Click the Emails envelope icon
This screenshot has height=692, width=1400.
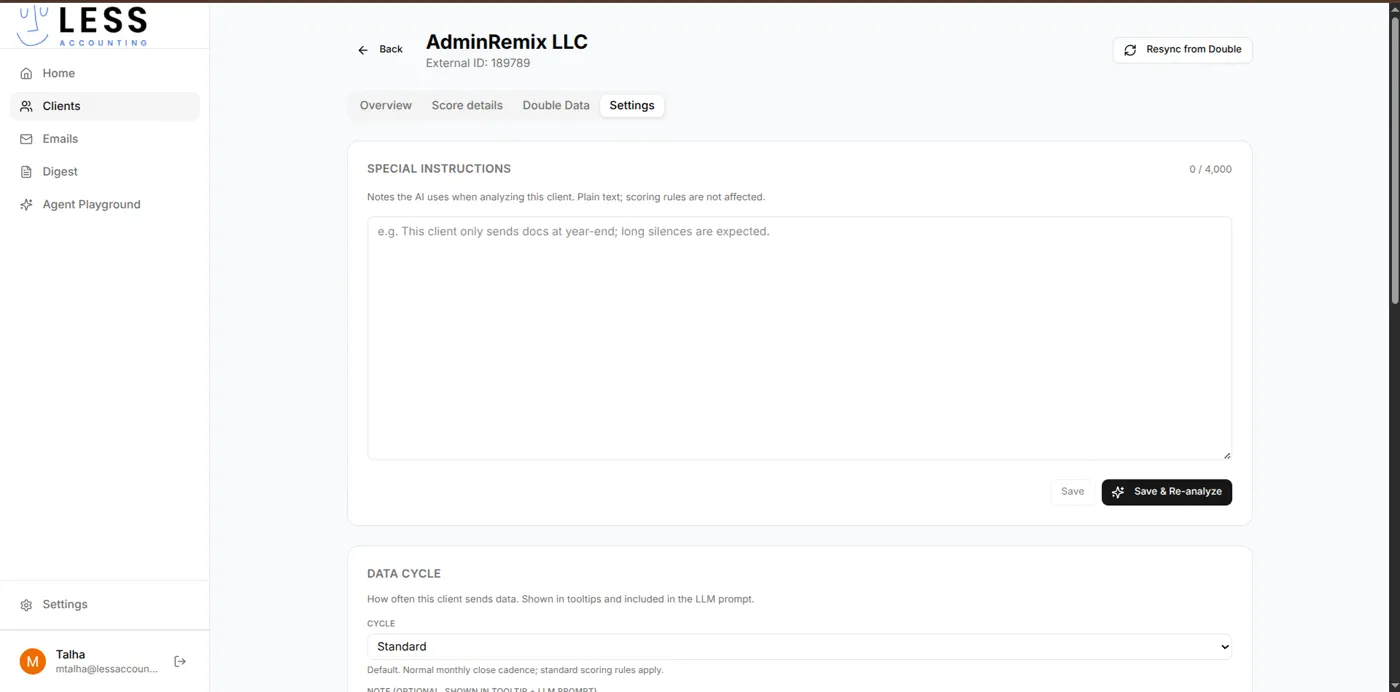click(27, 139)
